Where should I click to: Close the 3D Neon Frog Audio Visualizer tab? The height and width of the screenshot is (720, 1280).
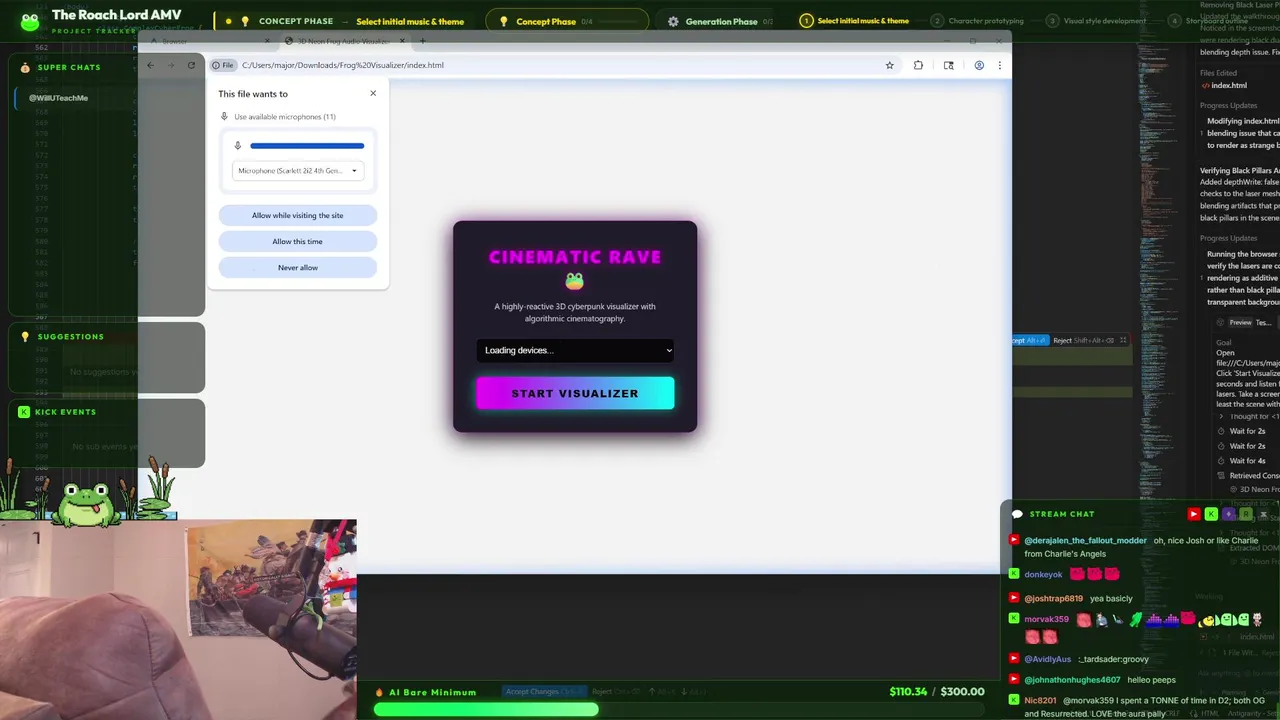point(402,41)
